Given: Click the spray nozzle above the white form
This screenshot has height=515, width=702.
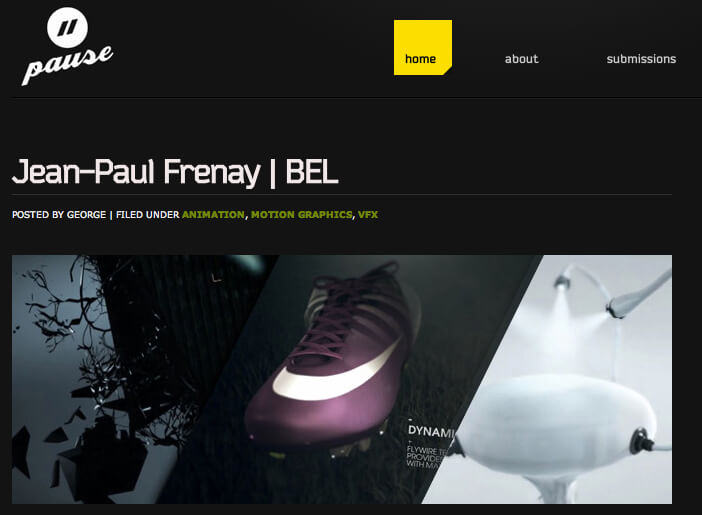Looking at the screenshot, I should click(x=561, y=281).
